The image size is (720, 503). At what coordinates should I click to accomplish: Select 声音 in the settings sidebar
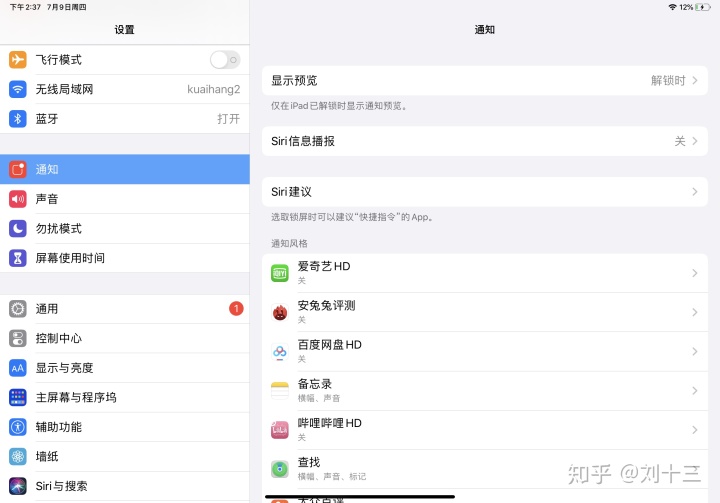coord(124,199)
